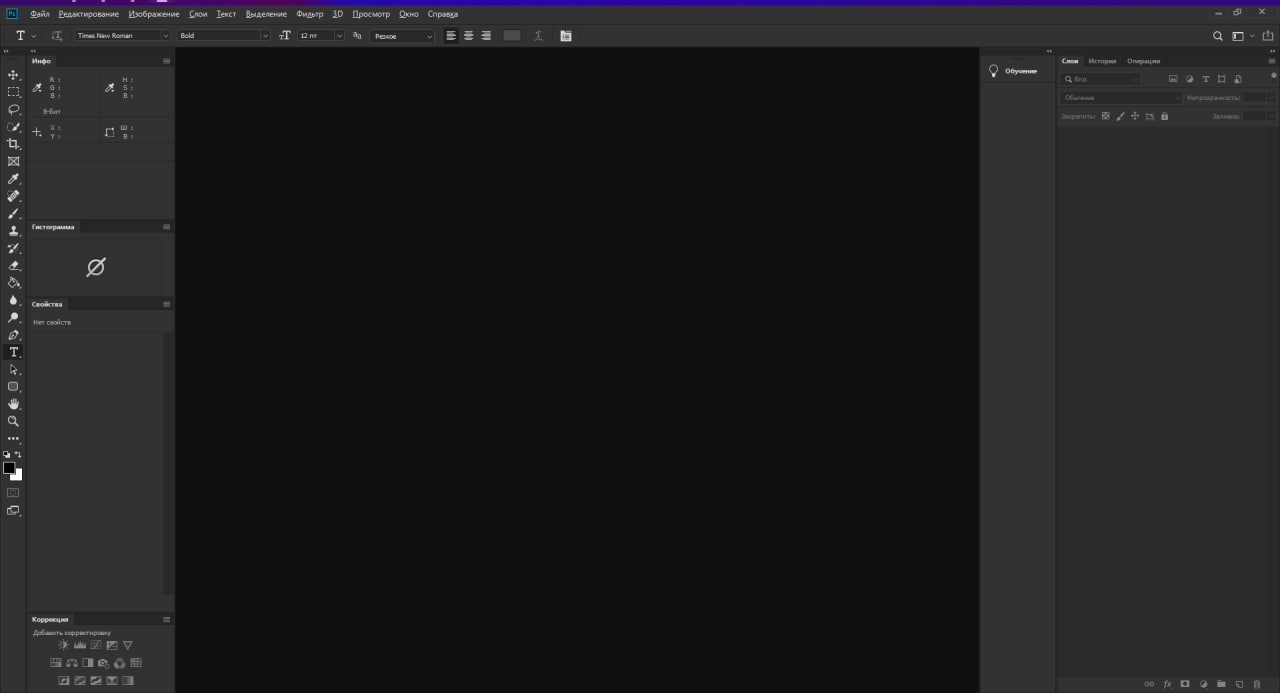Add a Color Balance adjustment
The width and height of the screenshot is (1280, 693).
(72, 663)
